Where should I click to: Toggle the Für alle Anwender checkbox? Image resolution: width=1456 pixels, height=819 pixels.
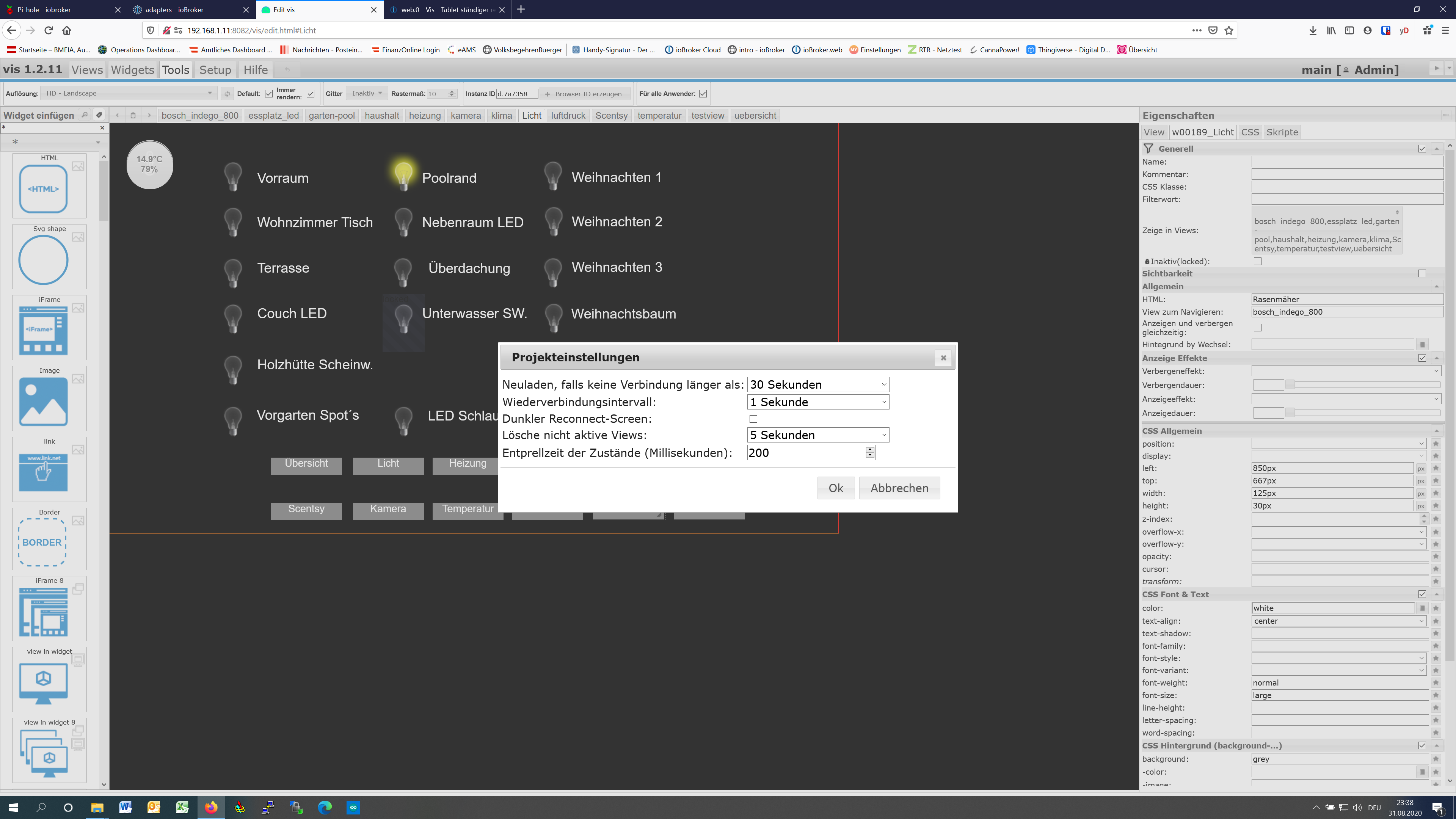click(703, 94)
